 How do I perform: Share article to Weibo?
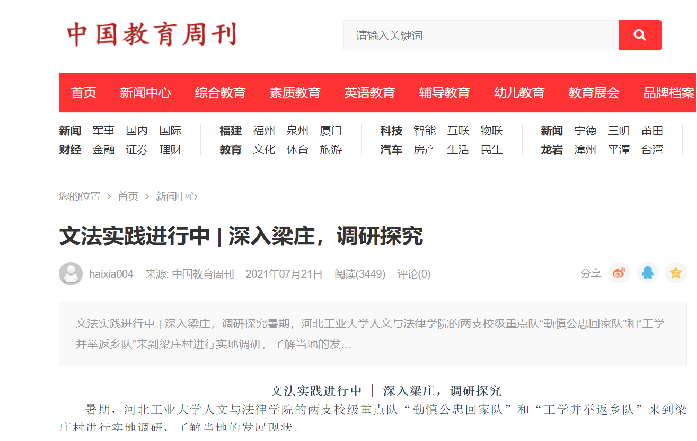[620, 273]
